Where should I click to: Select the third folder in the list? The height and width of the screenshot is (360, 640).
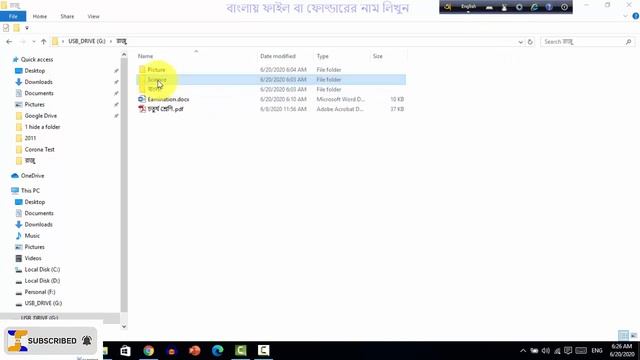click(x=155, y=89)
